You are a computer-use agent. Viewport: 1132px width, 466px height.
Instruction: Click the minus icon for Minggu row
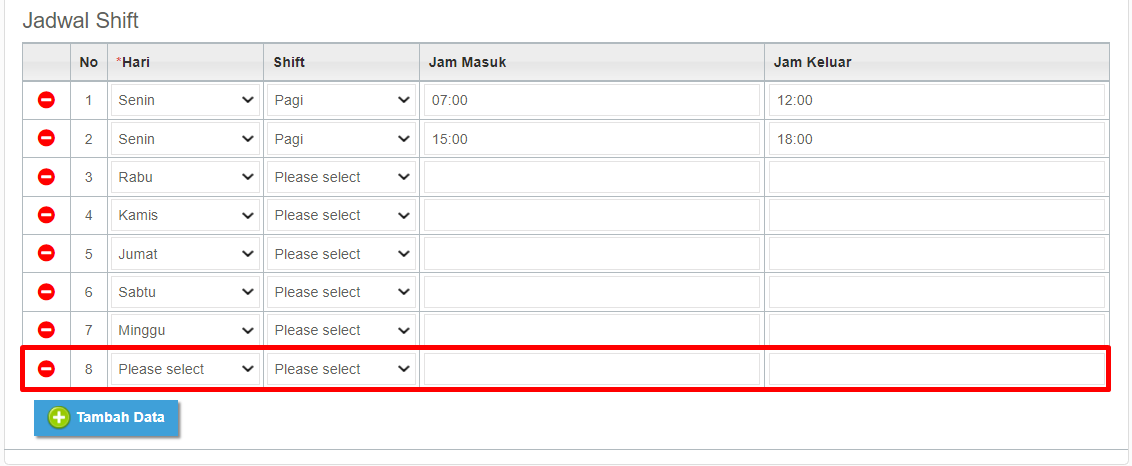coord(46,329)
